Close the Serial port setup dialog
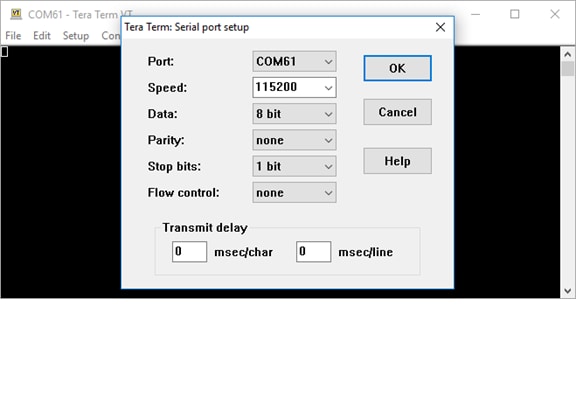This screenshot has width=576, height=404. [440, 27]
